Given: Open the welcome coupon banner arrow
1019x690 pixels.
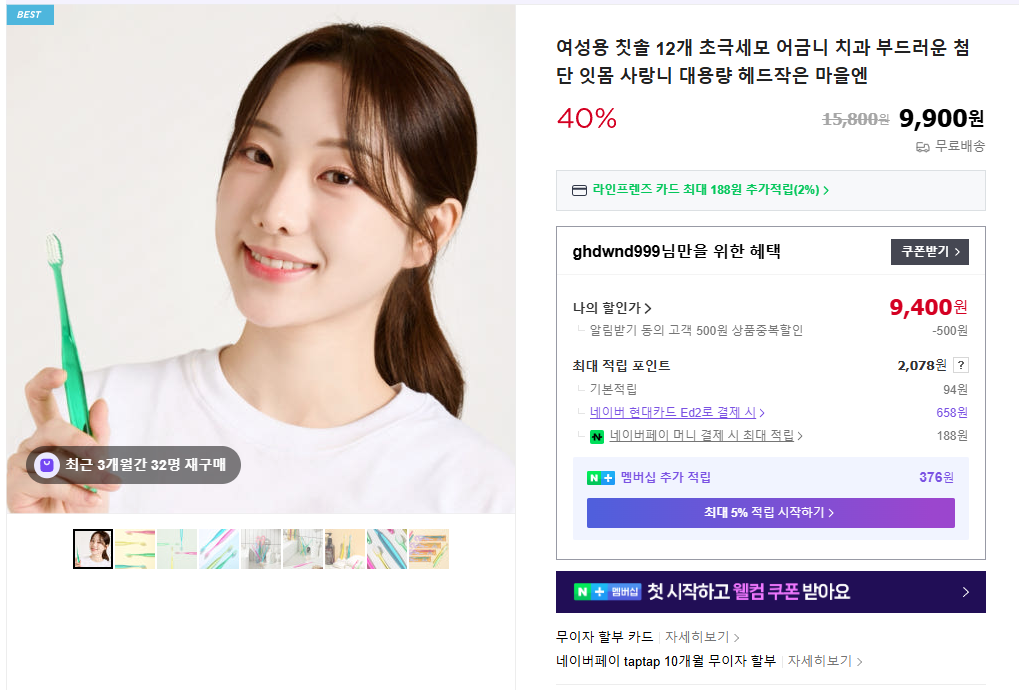Looking at the screenshot, I should (x=966, y=592).
